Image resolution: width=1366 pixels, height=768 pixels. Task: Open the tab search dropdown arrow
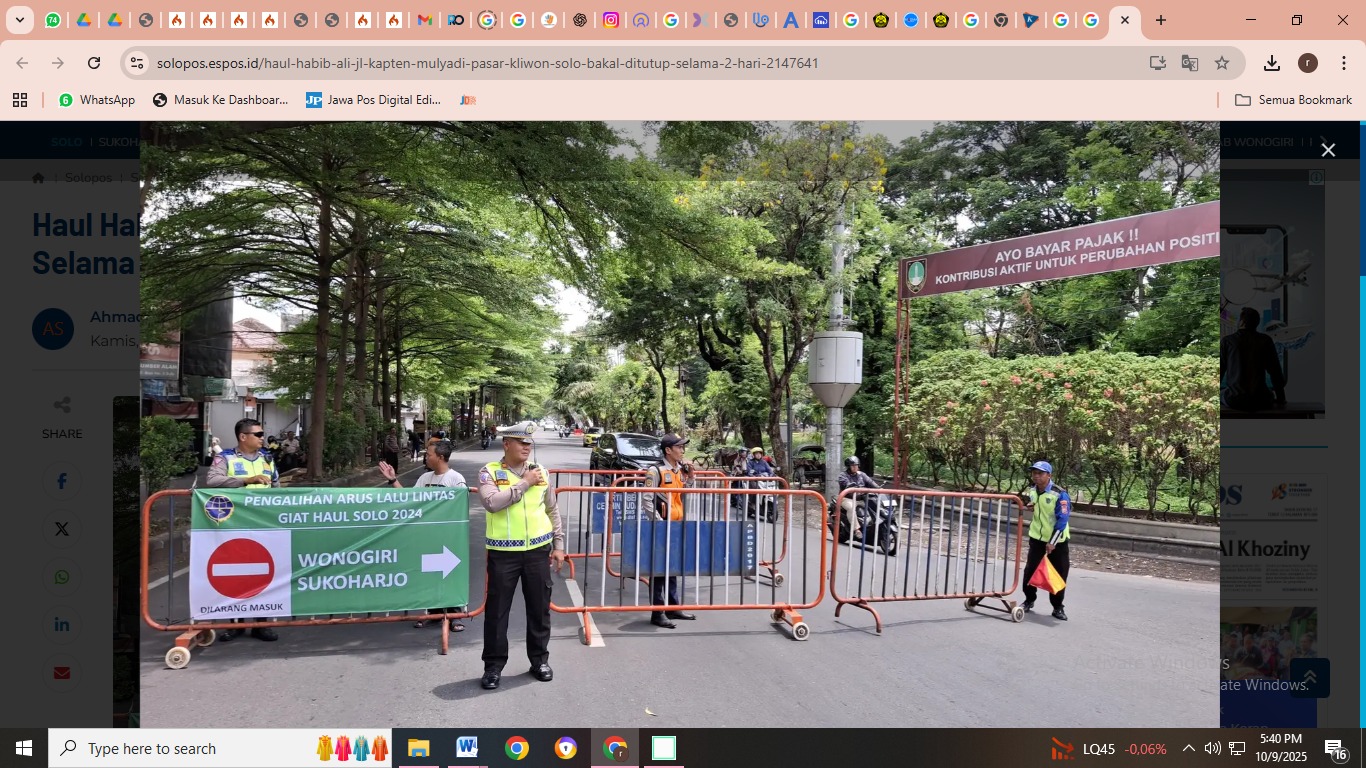(x=19, y=20)
